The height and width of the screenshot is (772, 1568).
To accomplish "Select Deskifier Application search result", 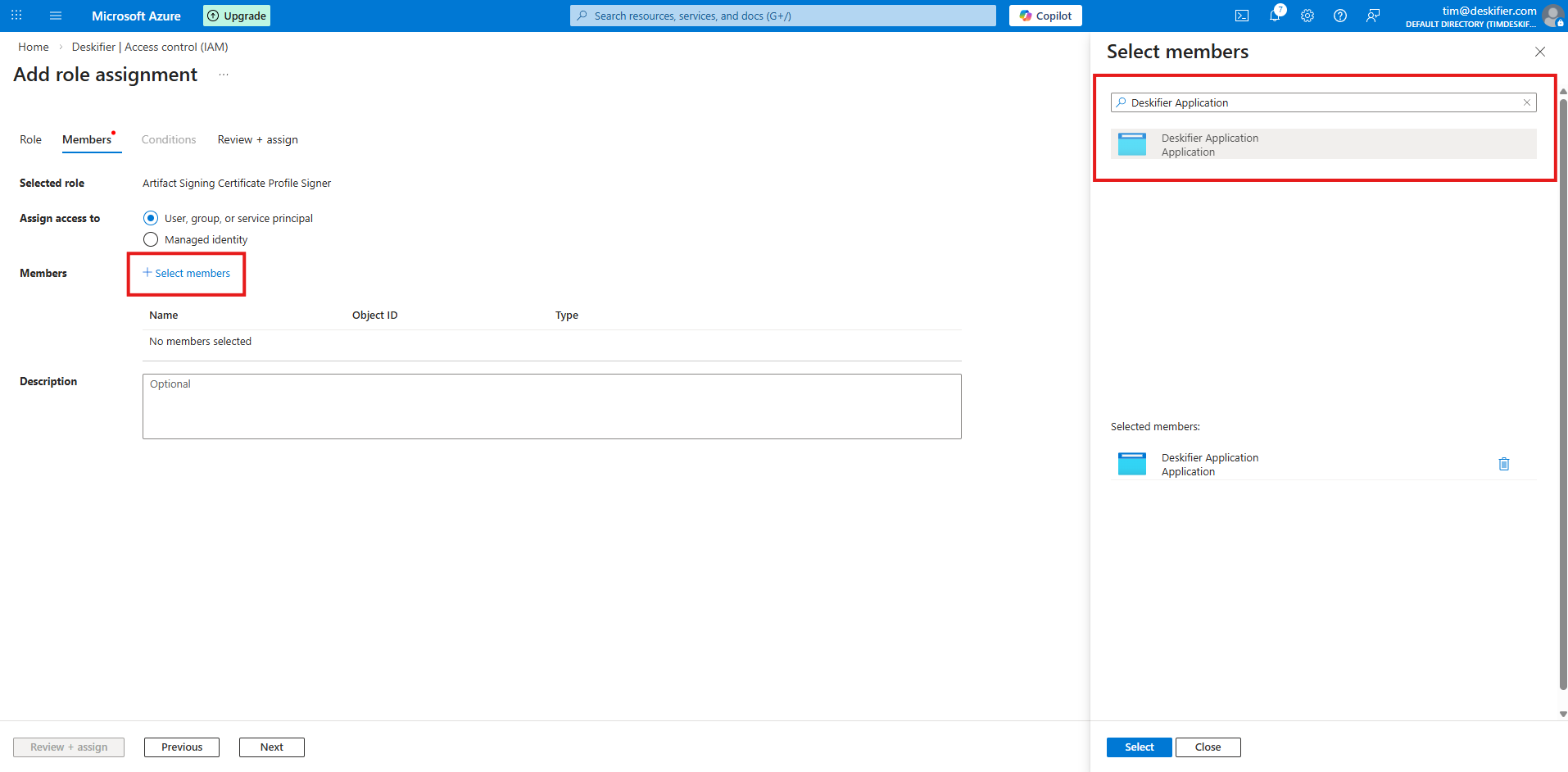I will click(1324, 144).
